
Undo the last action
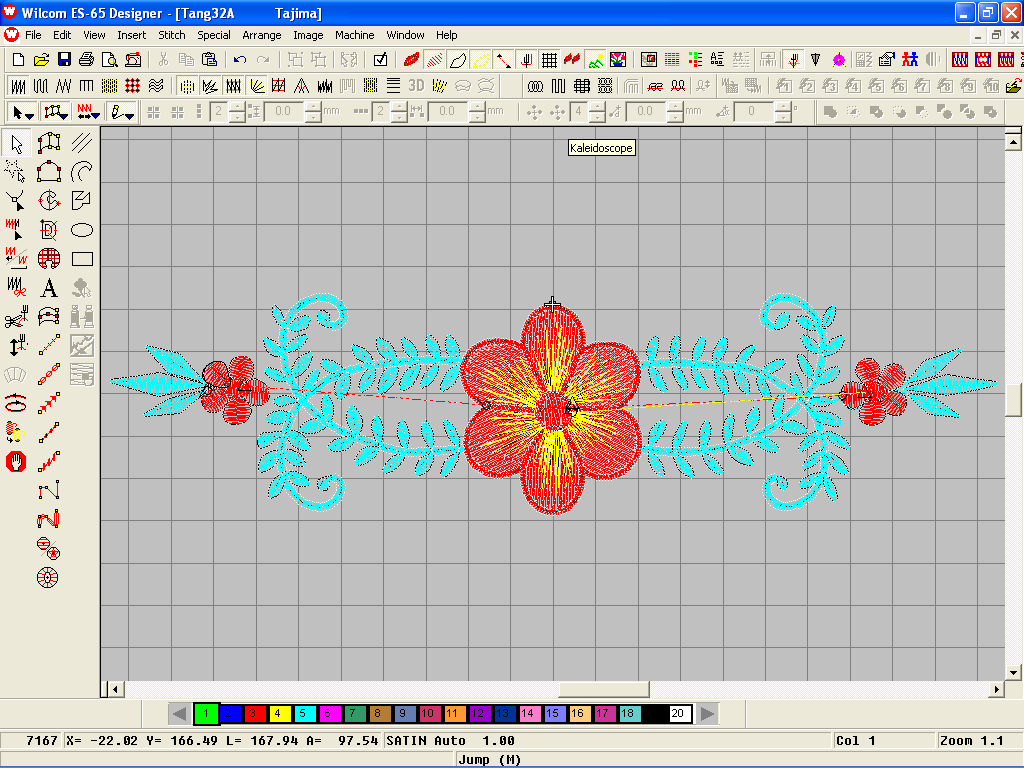click(240, 60)
